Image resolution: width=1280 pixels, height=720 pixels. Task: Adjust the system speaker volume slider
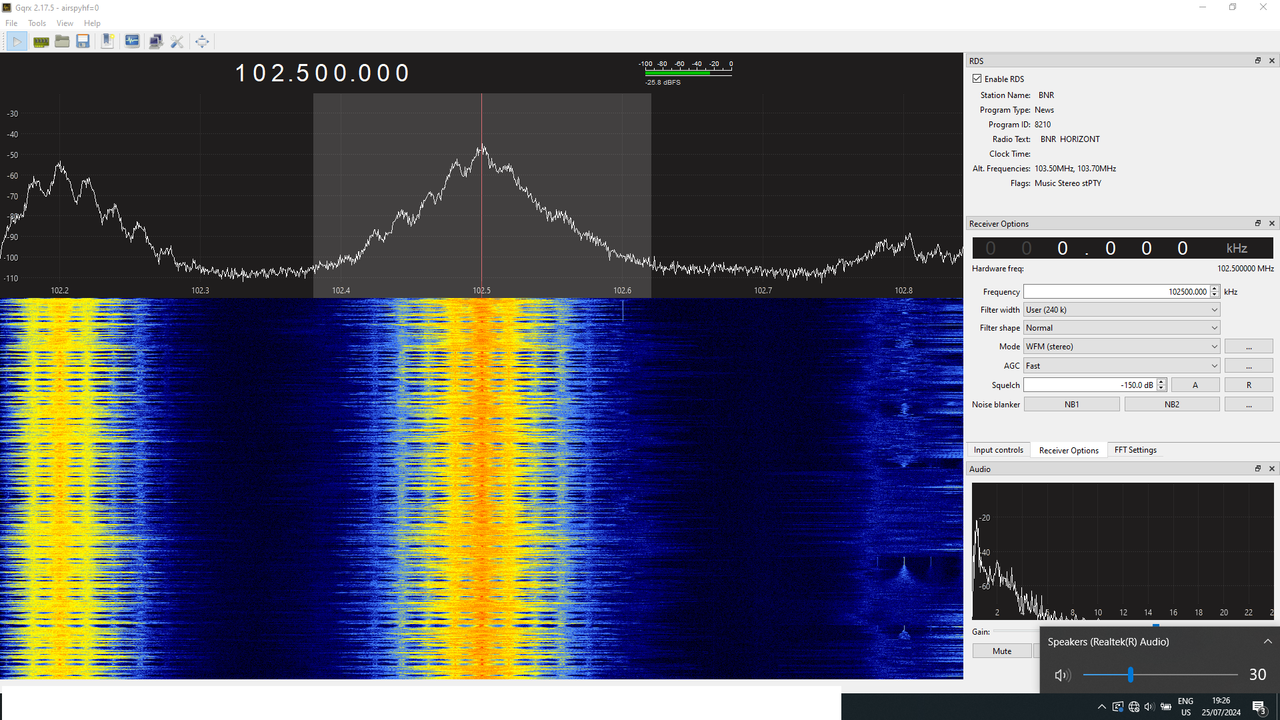pos(1160,675)
